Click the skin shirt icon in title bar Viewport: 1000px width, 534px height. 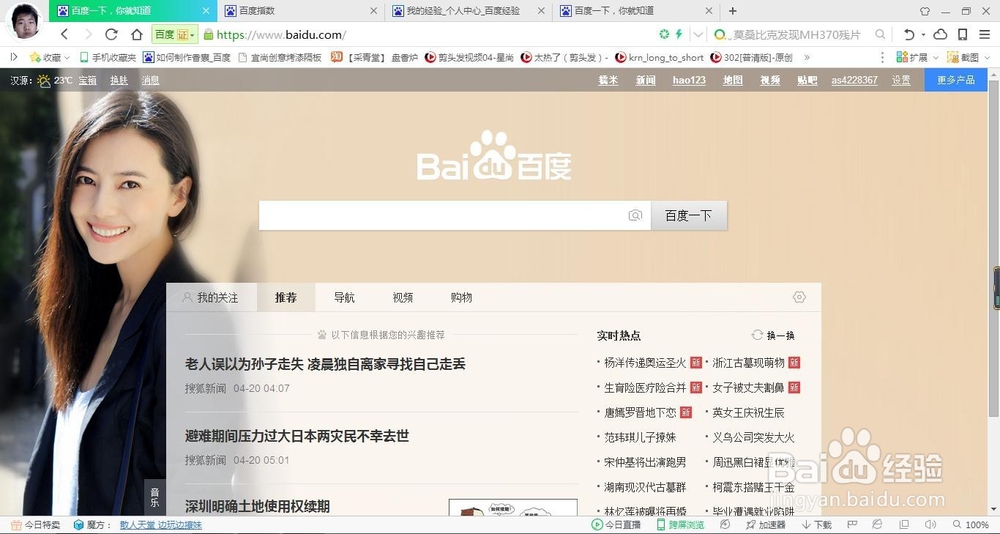(x=925, y=11)
